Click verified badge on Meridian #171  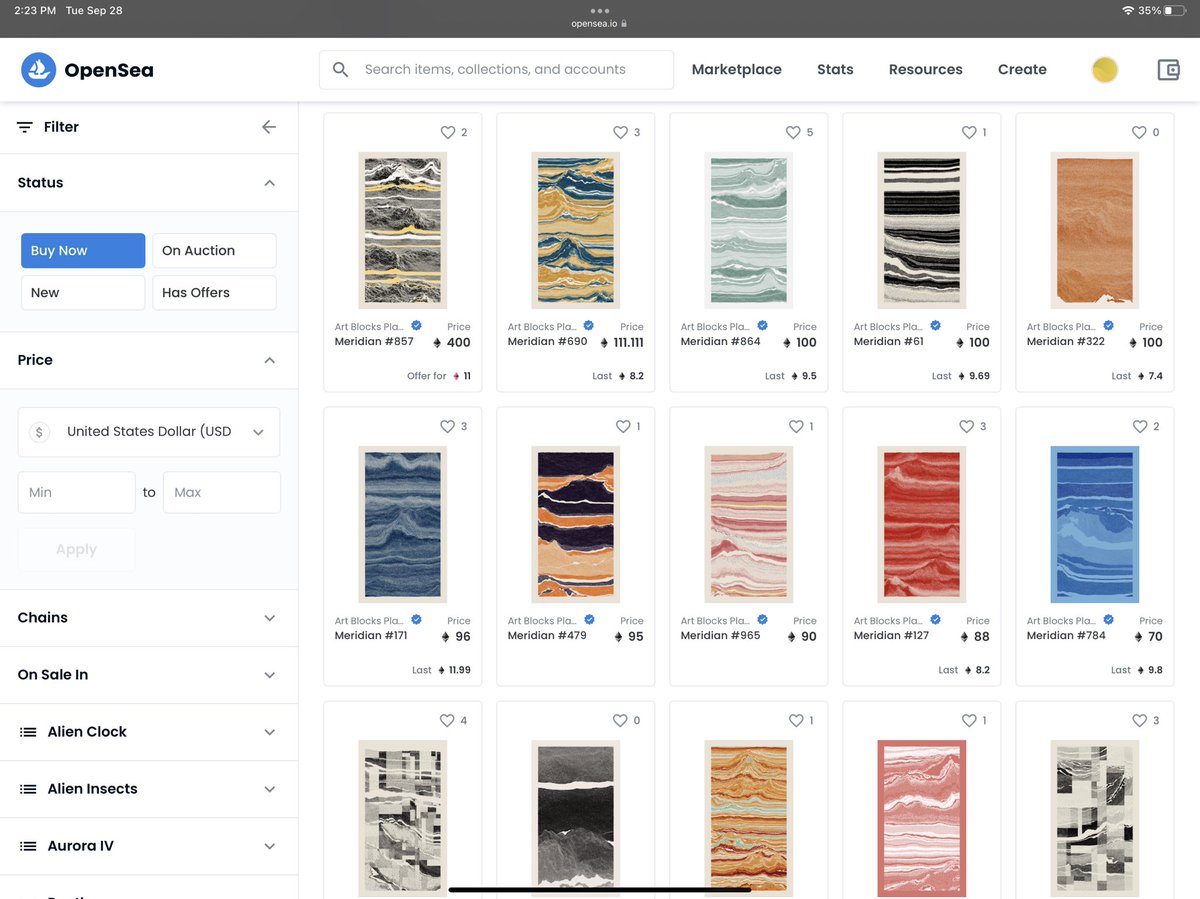[416, 620]
